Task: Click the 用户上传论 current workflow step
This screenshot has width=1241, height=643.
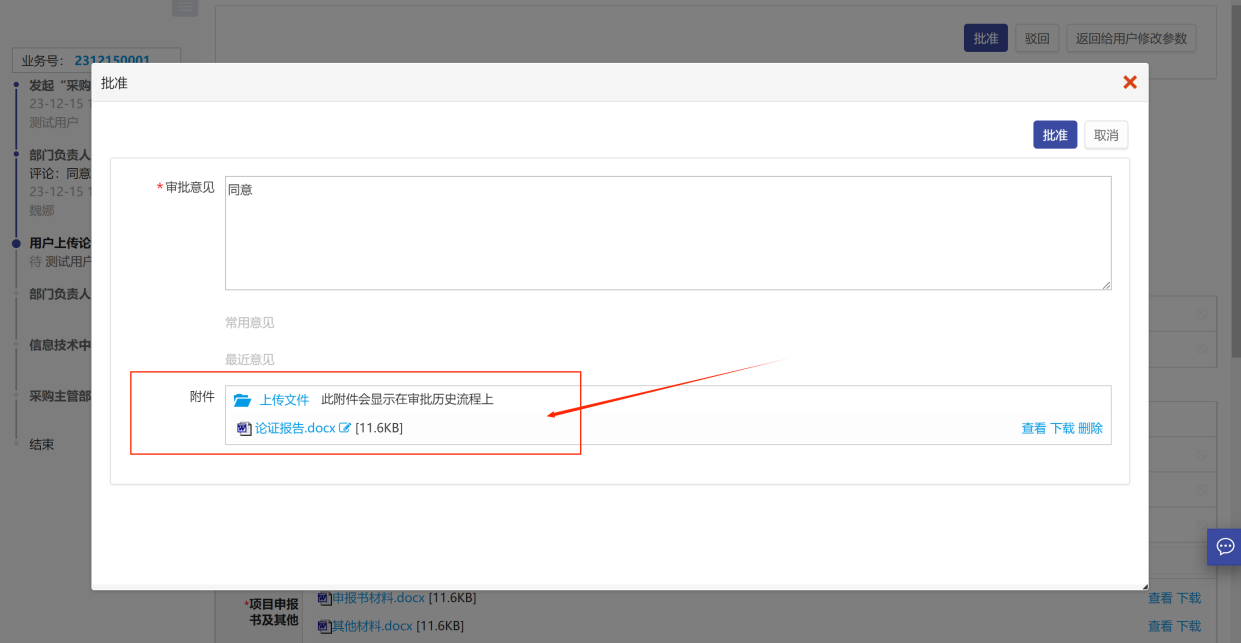Action: [60, 243]
